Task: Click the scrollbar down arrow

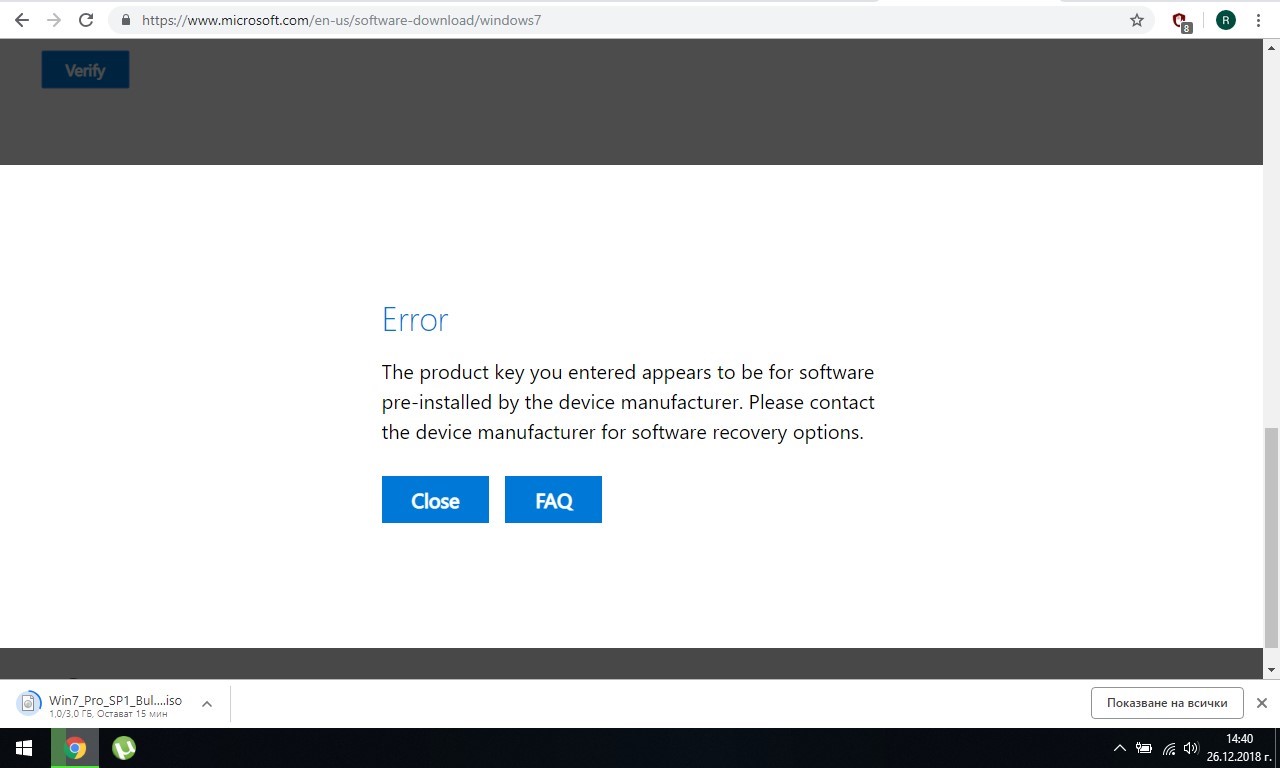Action: [1271, 670]
